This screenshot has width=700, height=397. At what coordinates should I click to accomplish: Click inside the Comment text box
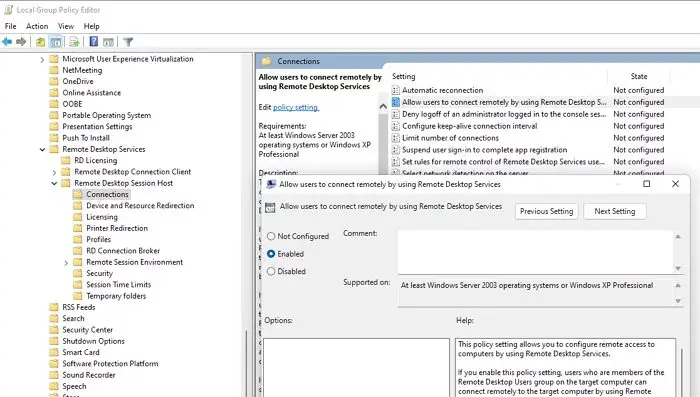(535, 252)
